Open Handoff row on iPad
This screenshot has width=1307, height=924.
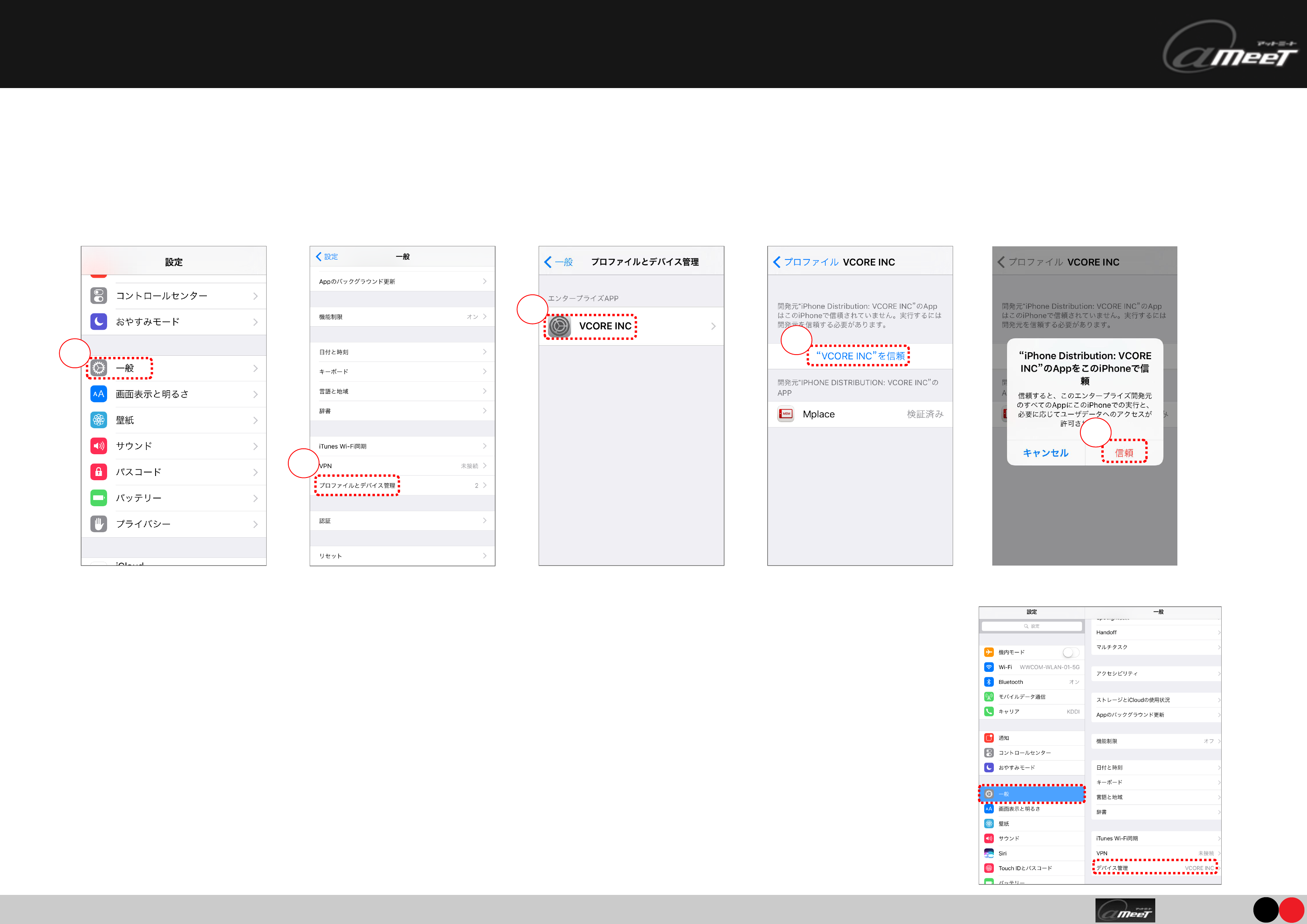coord(1156,633)
